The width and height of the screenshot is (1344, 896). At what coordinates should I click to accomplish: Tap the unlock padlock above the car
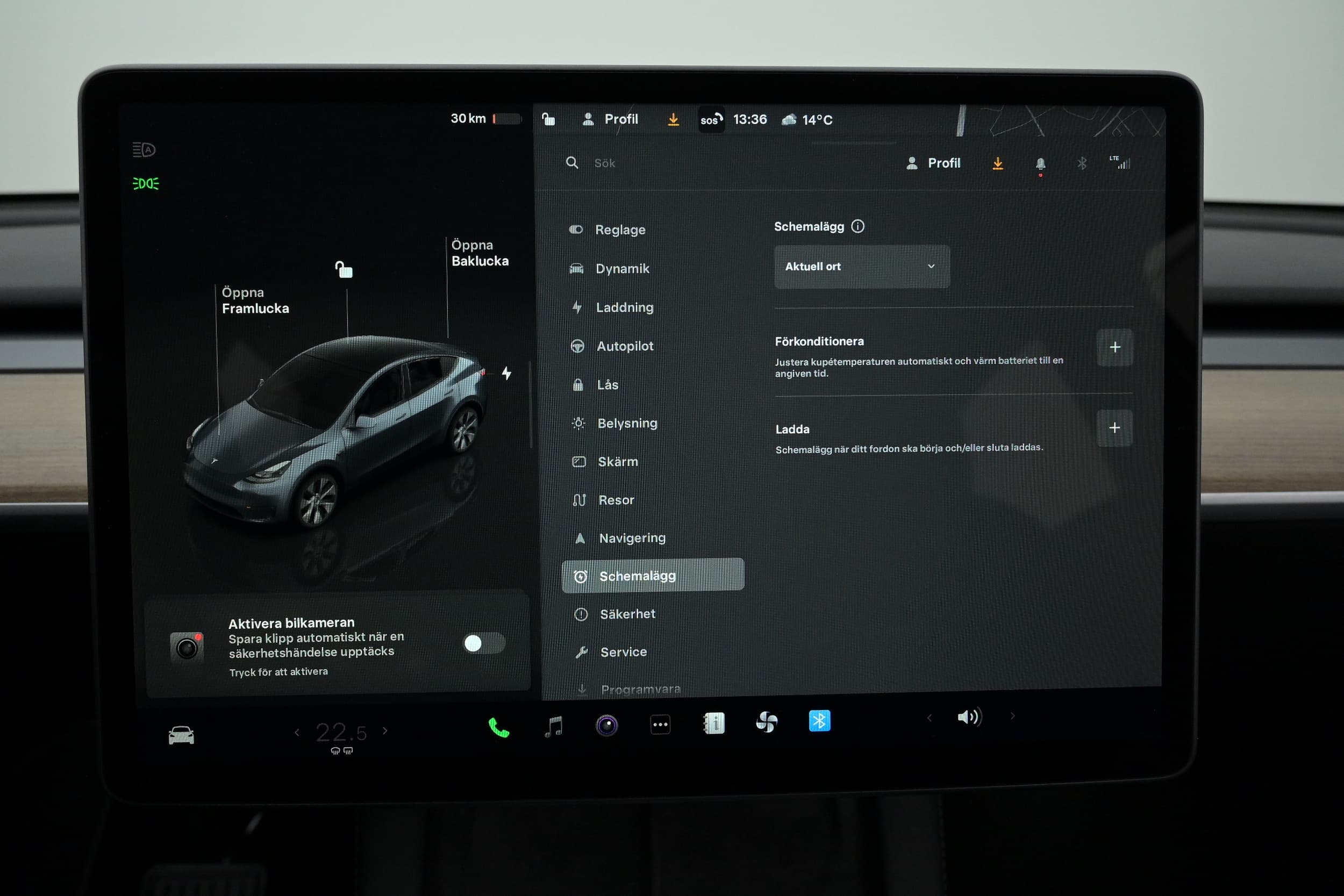[344, 269]
